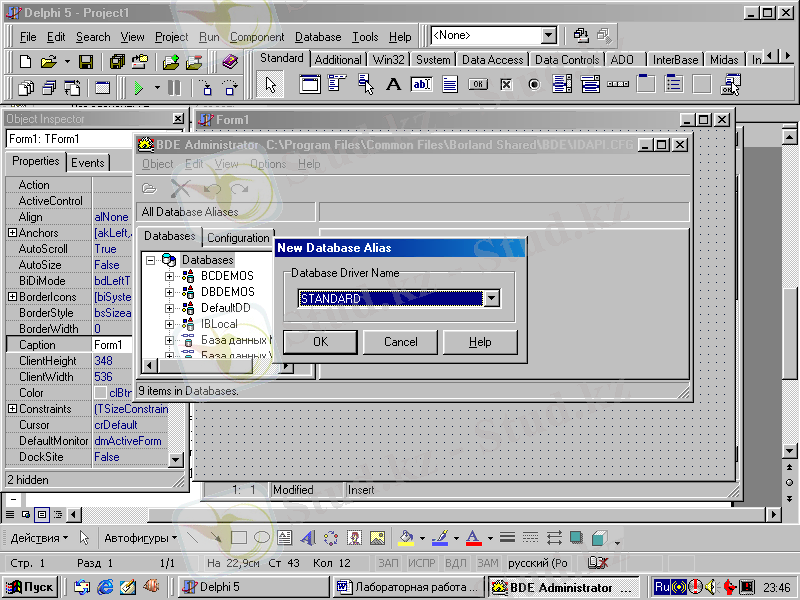Click Cancel in New Database Alias dialog

point(401,342)
